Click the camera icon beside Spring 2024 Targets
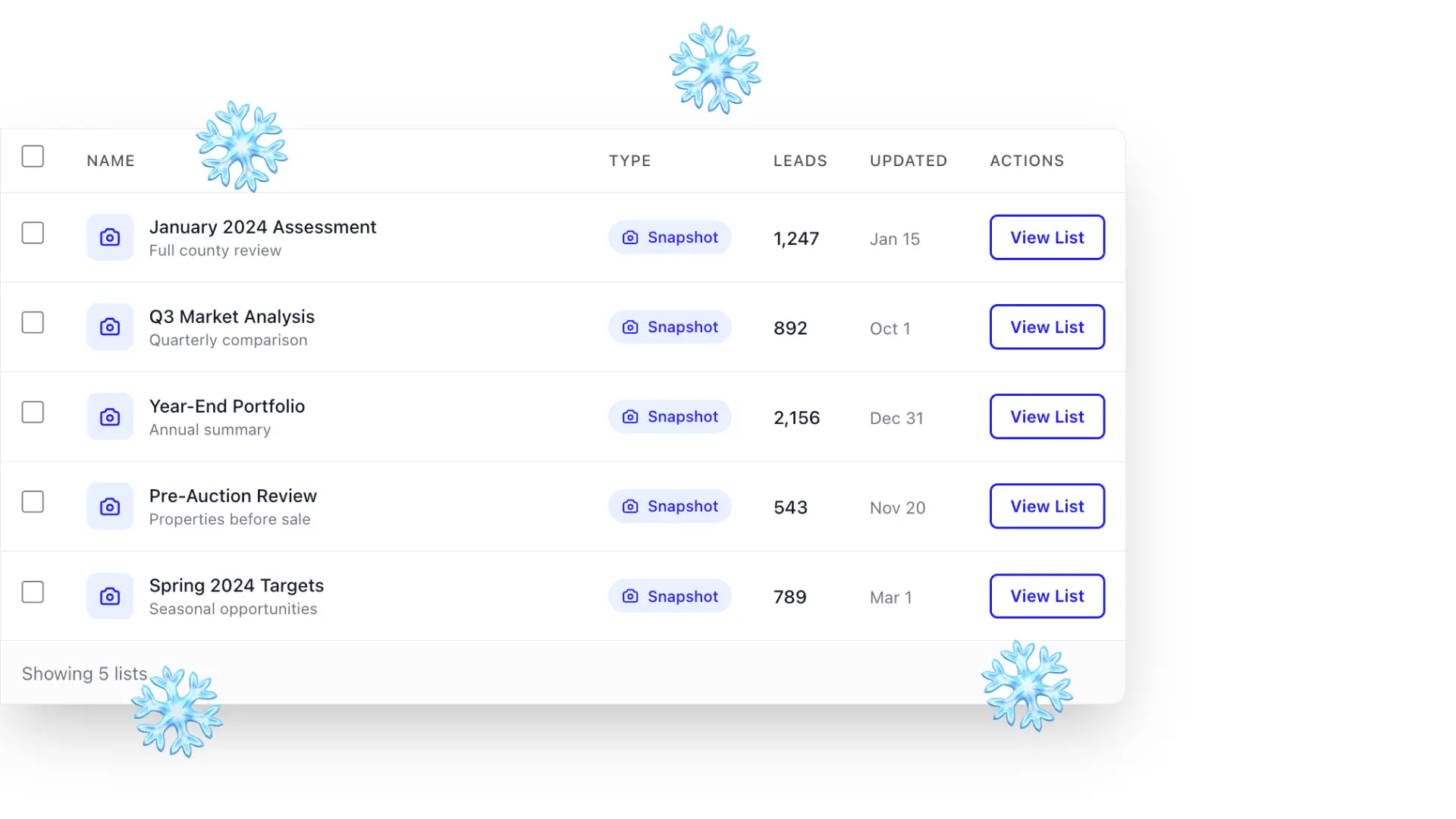The image size is (1456, 819). coord(110,596)
